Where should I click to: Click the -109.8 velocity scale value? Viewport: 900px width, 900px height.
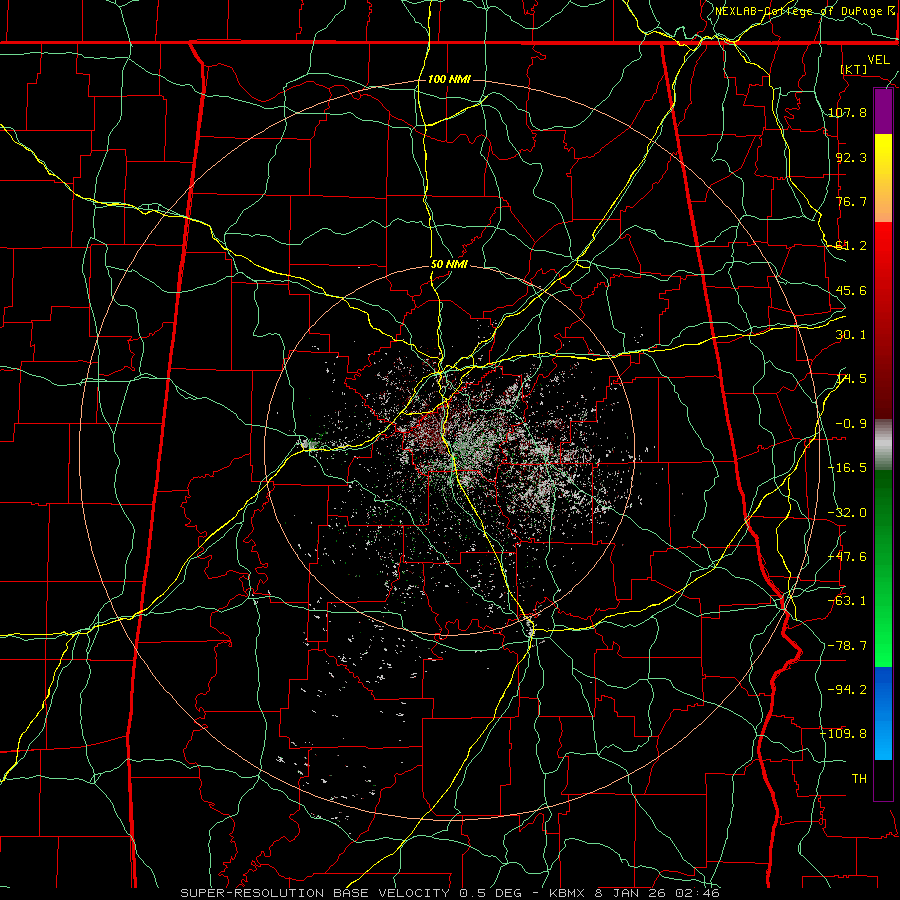click(x=844, y=734)
